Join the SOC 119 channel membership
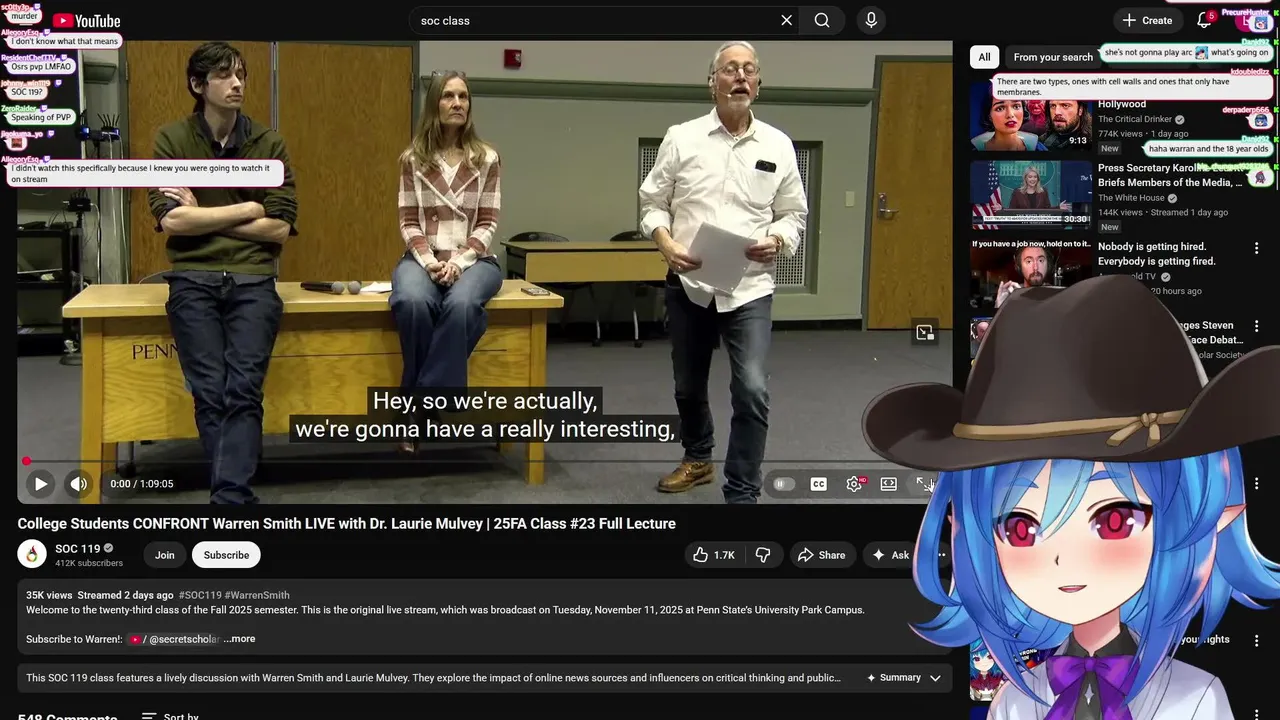This screenshot has height=720, width=1280. coord(164,555)
